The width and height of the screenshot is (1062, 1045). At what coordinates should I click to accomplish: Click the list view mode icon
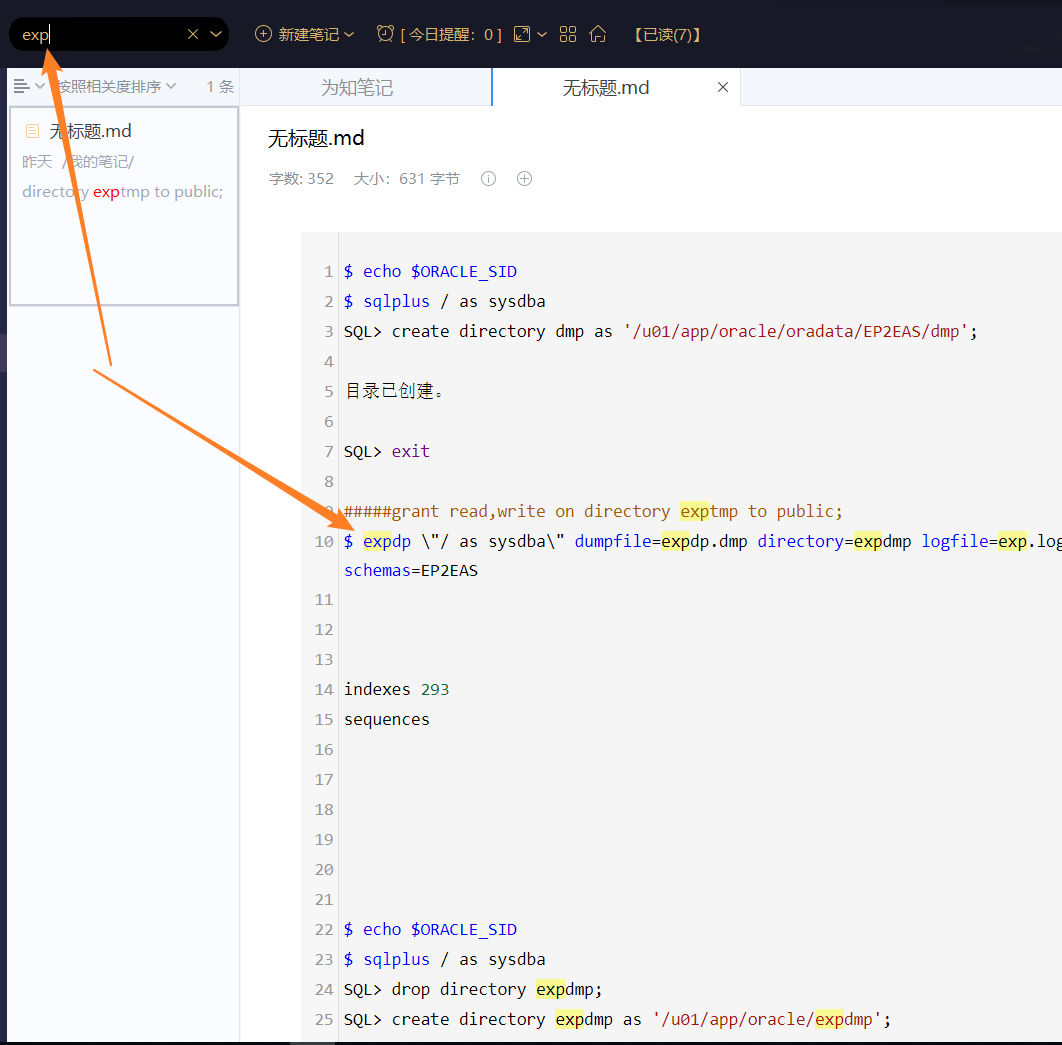[22, 87]
